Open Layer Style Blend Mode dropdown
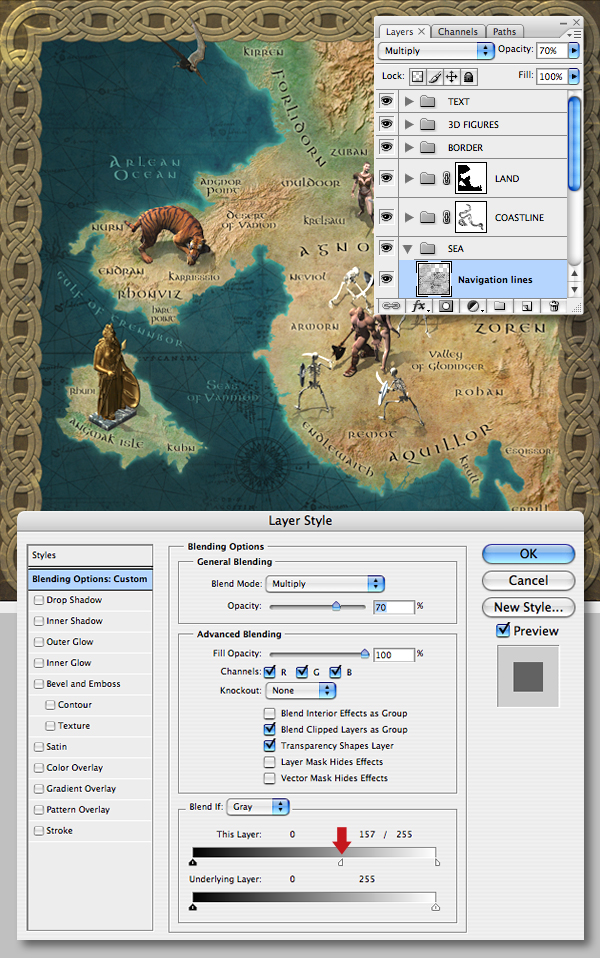 [x=325, y=583]
